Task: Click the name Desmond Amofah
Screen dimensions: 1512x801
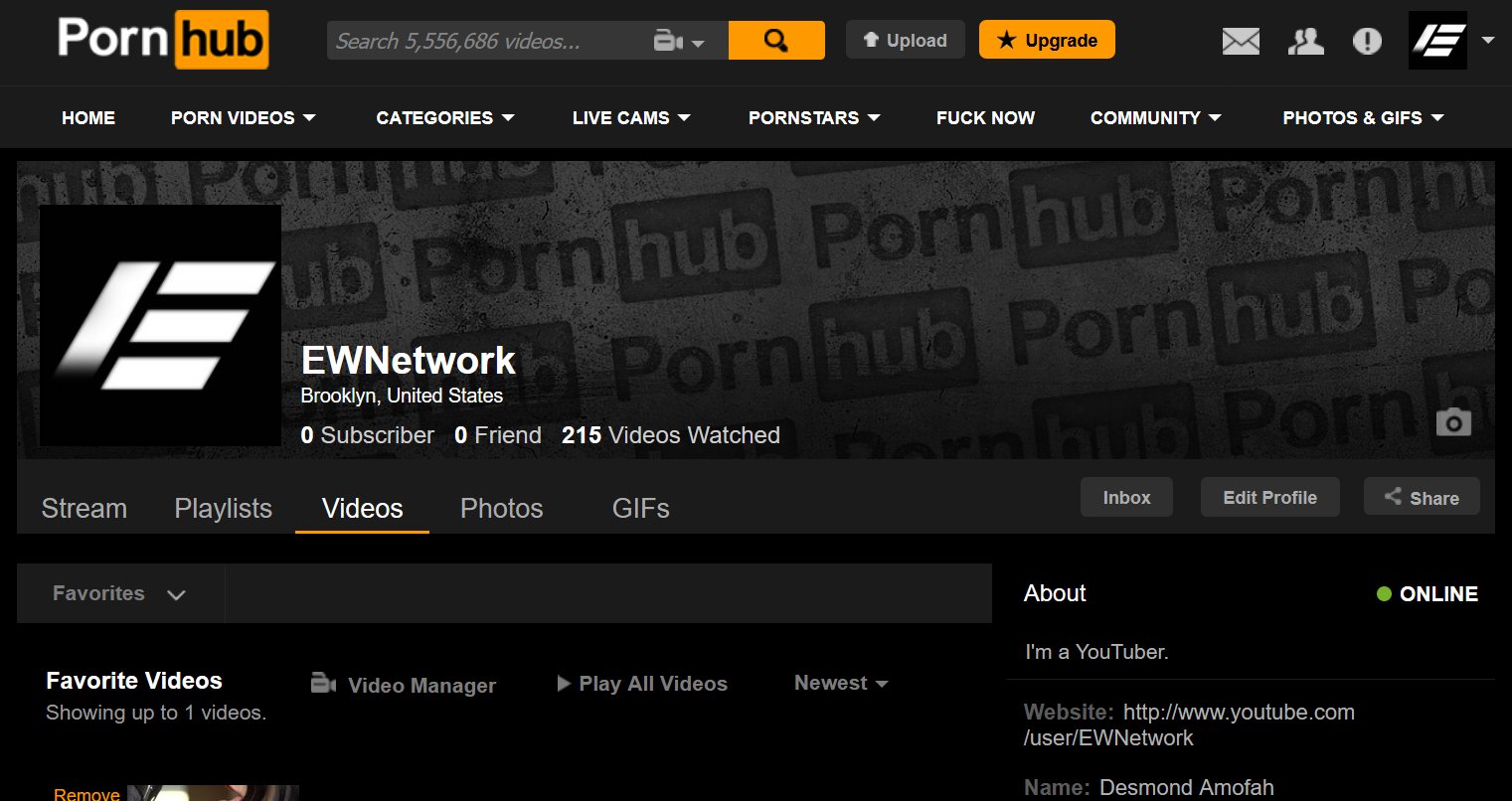Action: (1186, 788)
